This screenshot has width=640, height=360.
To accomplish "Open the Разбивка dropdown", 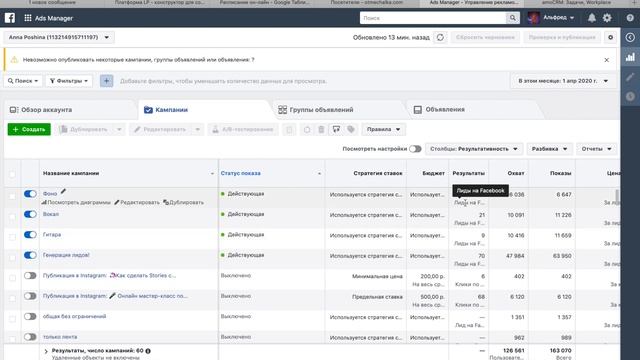I will (x=549, y=149).
